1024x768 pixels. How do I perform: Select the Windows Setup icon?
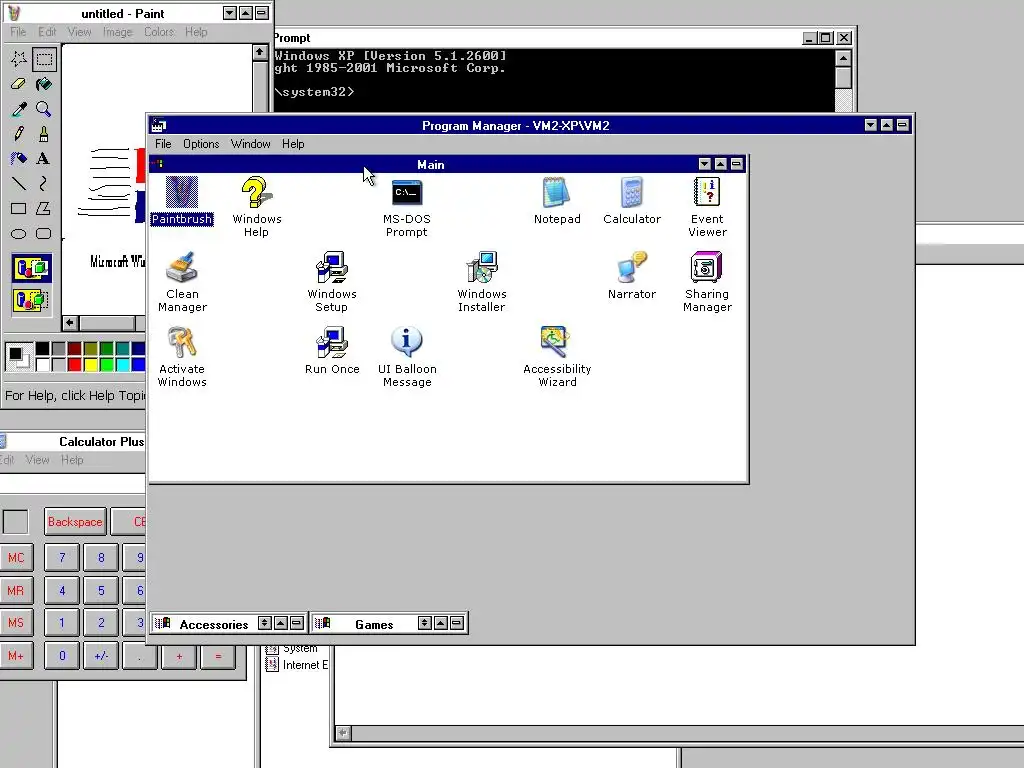332,281
